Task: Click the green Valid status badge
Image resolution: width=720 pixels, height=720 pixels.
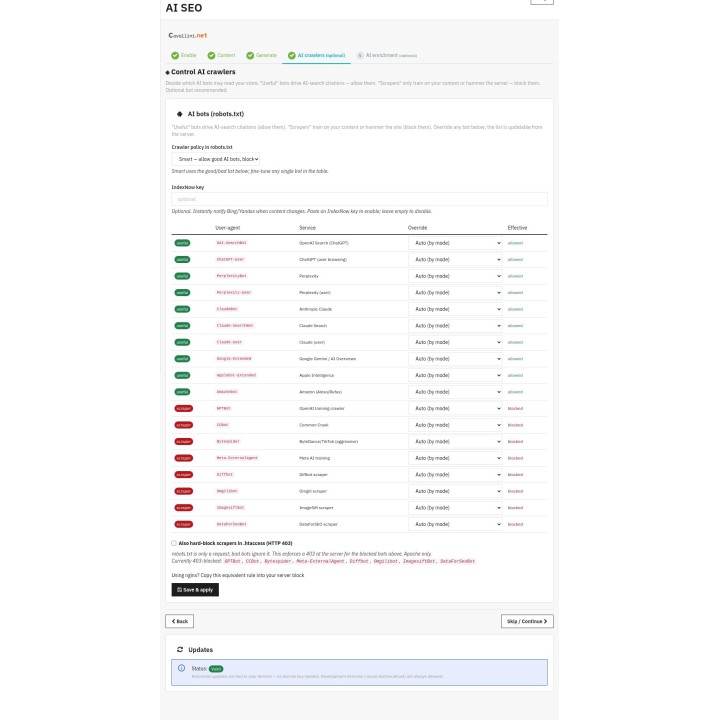Action: 216,669
